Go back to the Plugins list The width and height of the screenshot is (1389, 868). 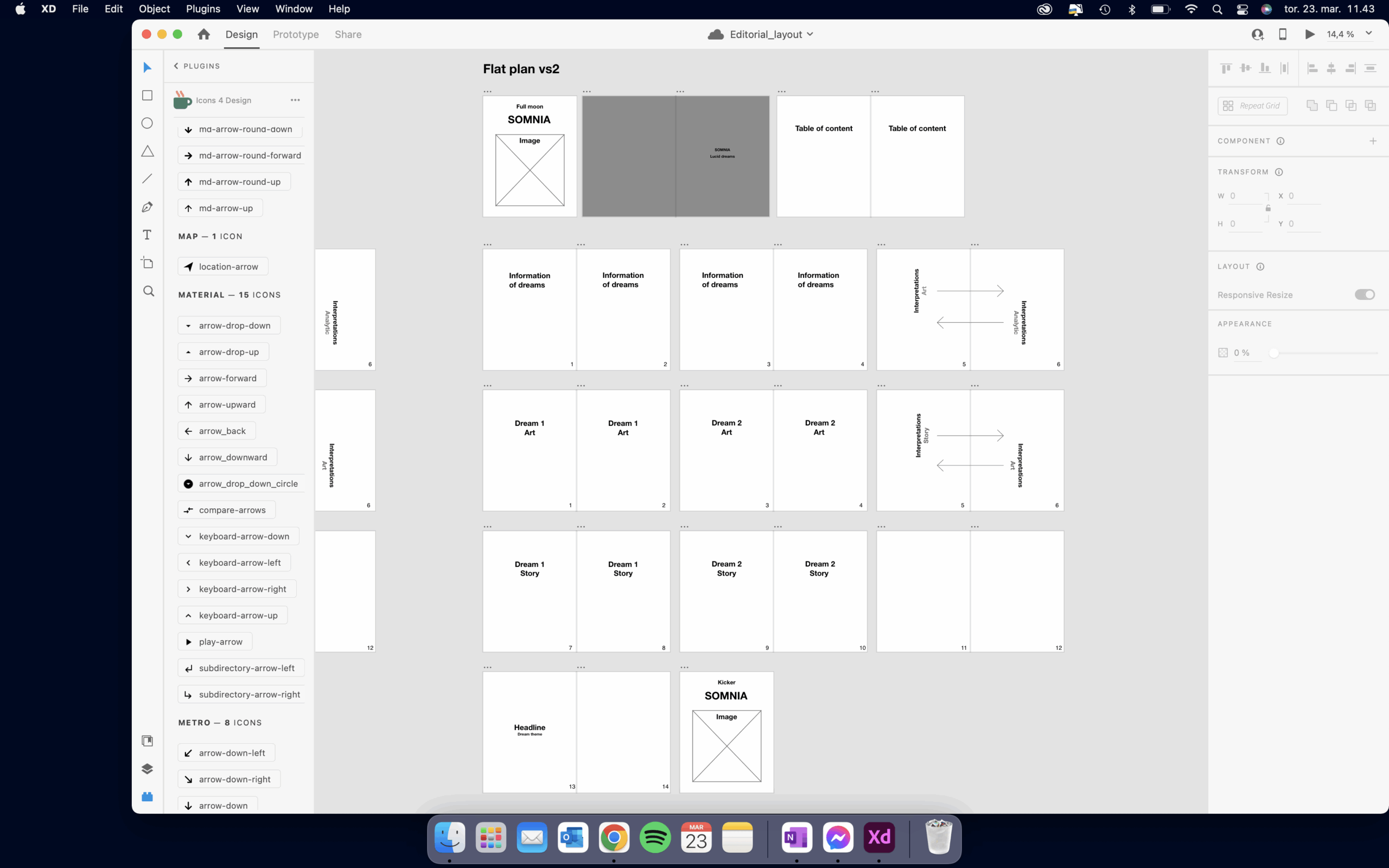point(197,66)
